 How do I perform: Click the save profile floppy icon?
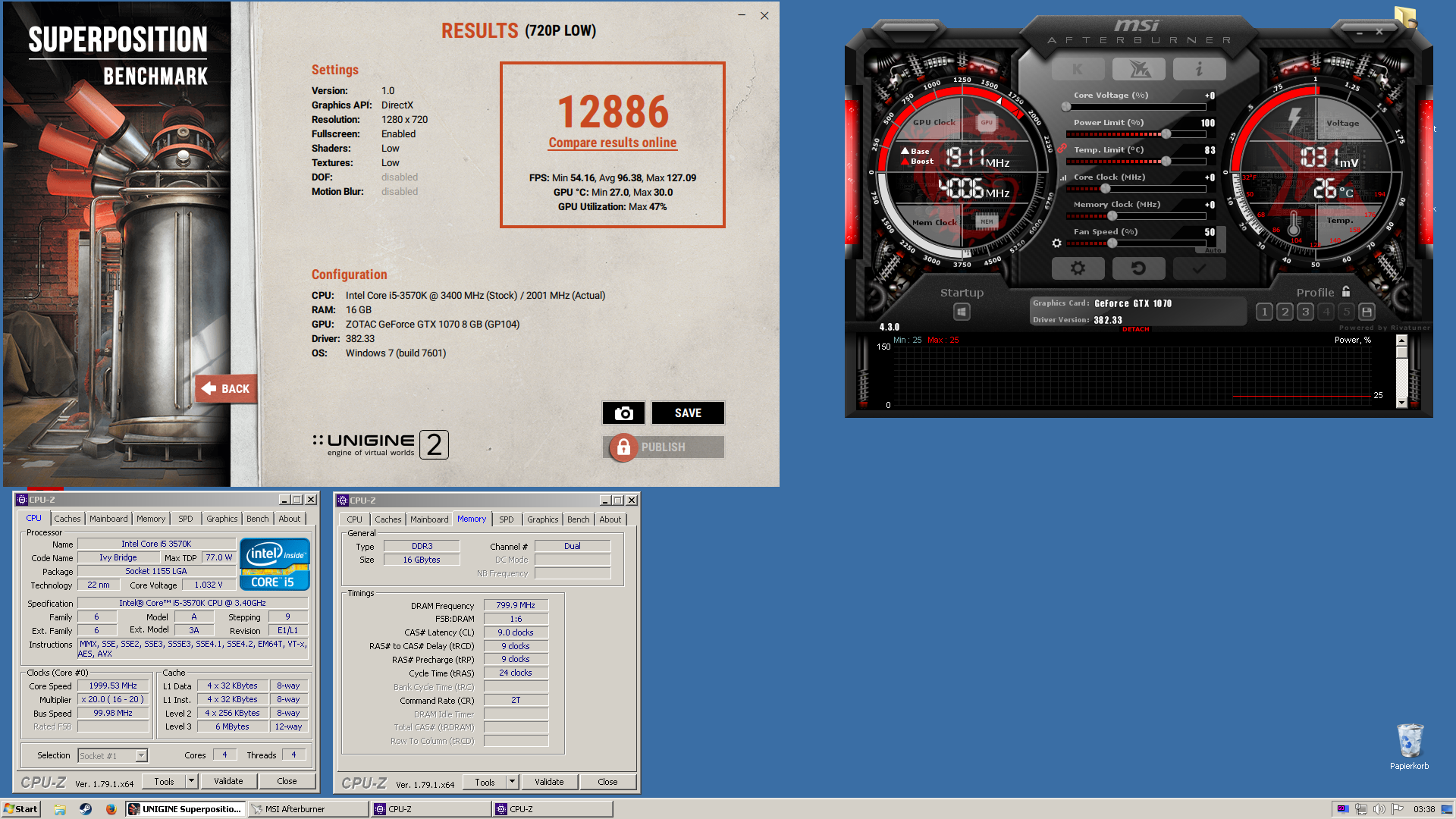click(x=1367, y=312)
